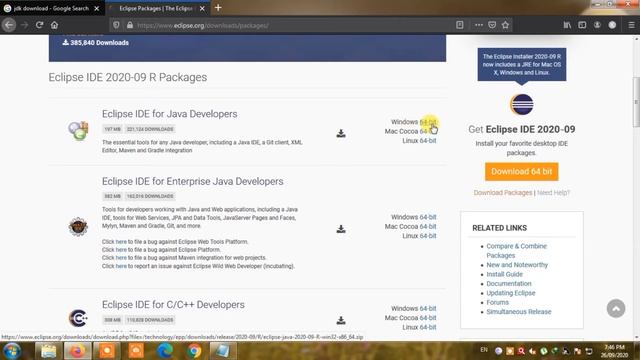Toggle reader view icon in address bar

[460, 25]
